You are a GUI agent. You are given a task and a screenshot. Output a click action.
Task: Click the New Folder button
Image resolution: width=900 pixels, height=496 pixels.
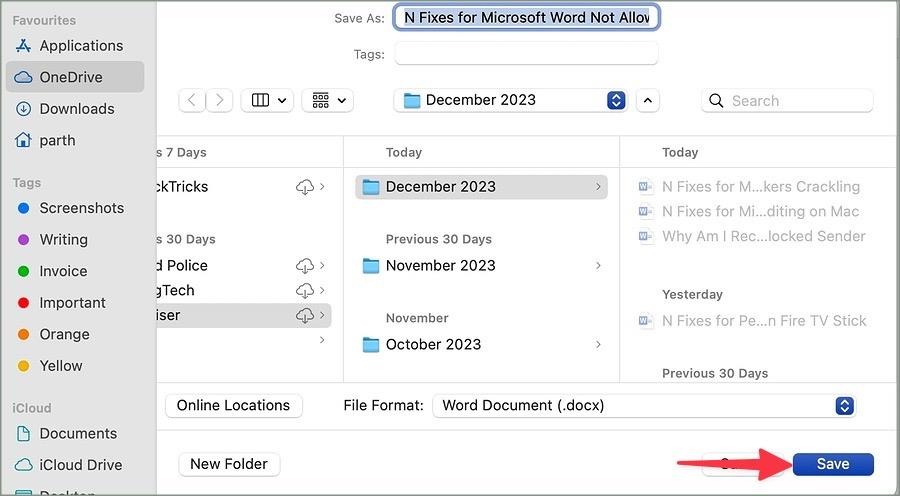click(229, 464)
